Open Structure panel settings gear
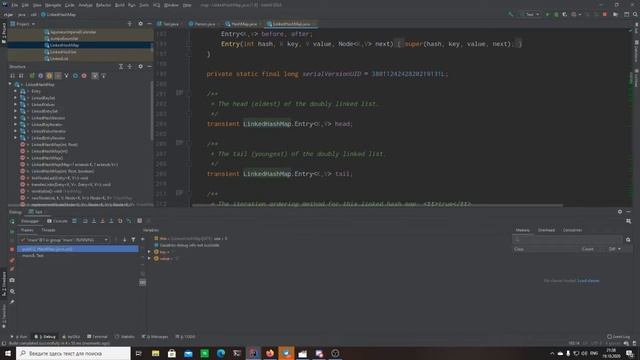 pyautogui.click(x=140, y=66)
